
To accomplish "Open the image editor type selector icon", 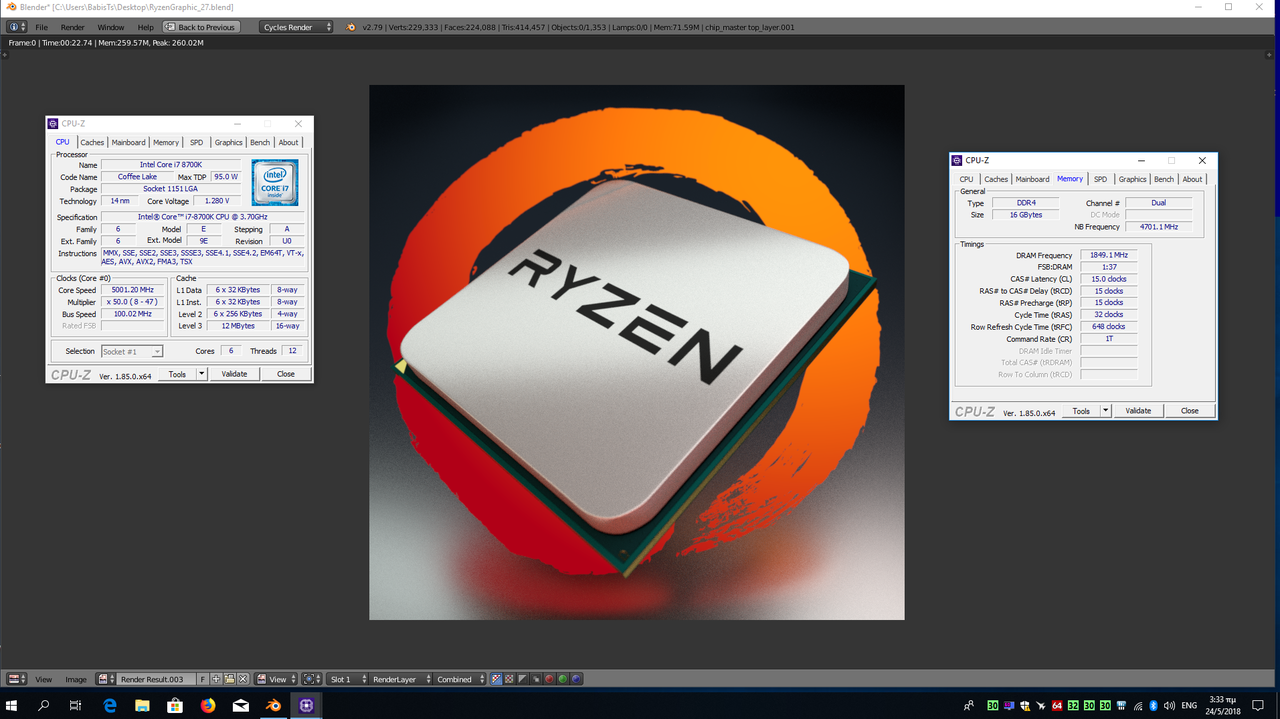I will [x=16, y=679].
